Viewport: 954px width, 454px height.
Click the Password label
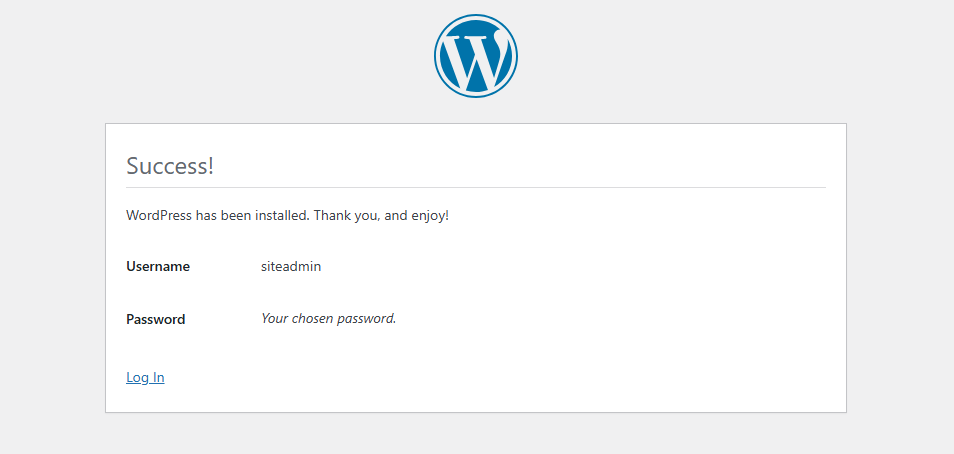[156, 320]
